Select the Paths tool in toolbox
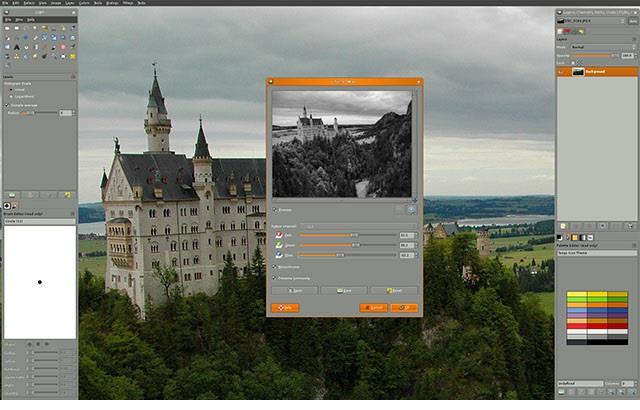This screenshot has height=410, width=640. tap(73, 28)
